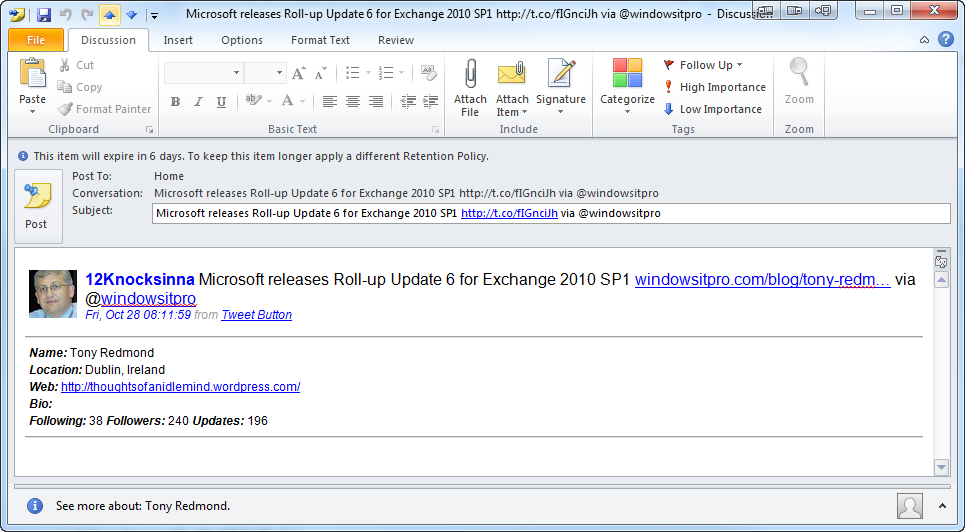
Task: Click the Paste clipboard icon
Action: (x=33, y=73)
